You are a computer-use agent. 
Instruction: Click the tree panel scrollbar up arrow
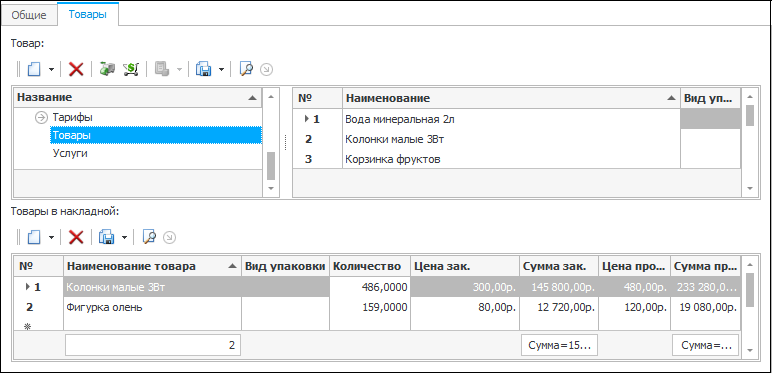pyautogui.click(x=270, y=97)
